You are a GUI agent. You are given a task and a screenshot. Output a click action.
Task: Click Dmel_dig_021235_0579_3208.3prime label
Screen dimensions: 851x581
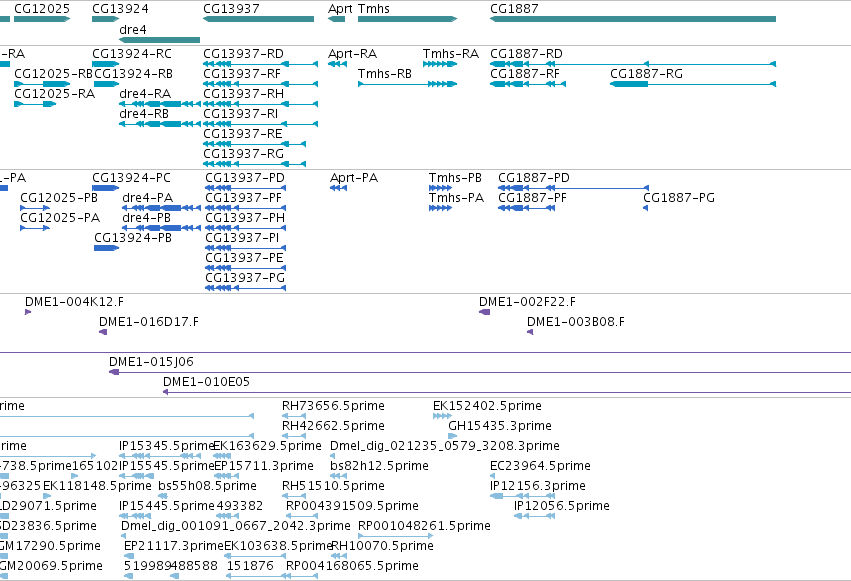click(x=445, y=446)
